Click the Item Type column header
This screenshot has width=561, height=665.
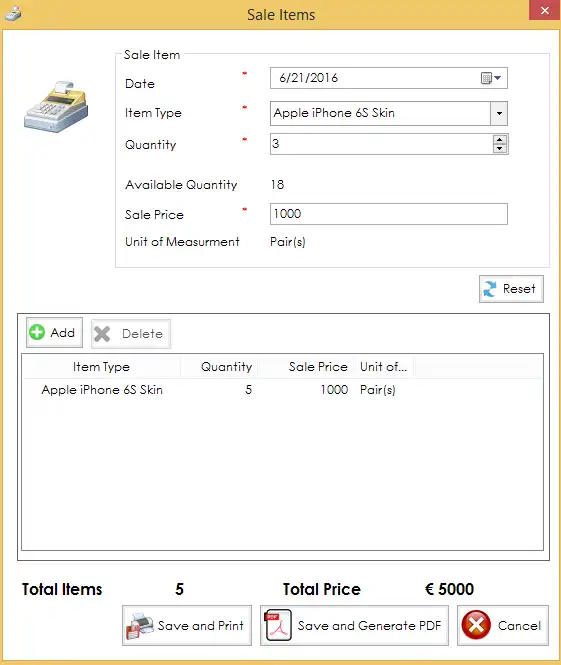tap(101, 366)
